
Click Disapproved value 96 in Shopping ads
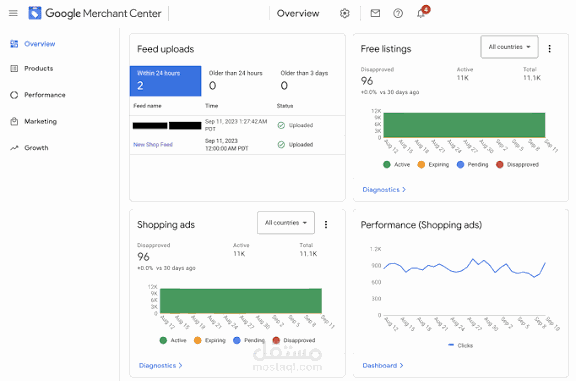pos(143,257)
